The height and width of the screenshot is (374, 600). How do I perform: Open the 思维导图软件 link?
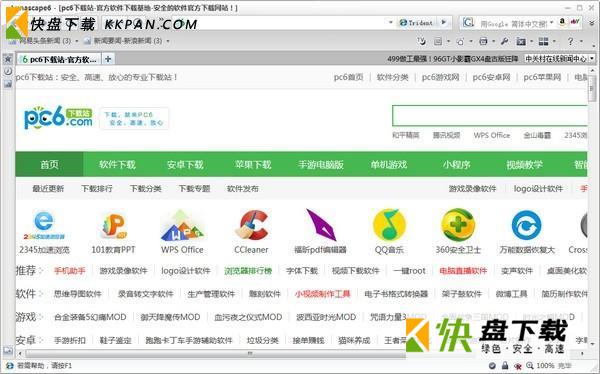point(78,294)
